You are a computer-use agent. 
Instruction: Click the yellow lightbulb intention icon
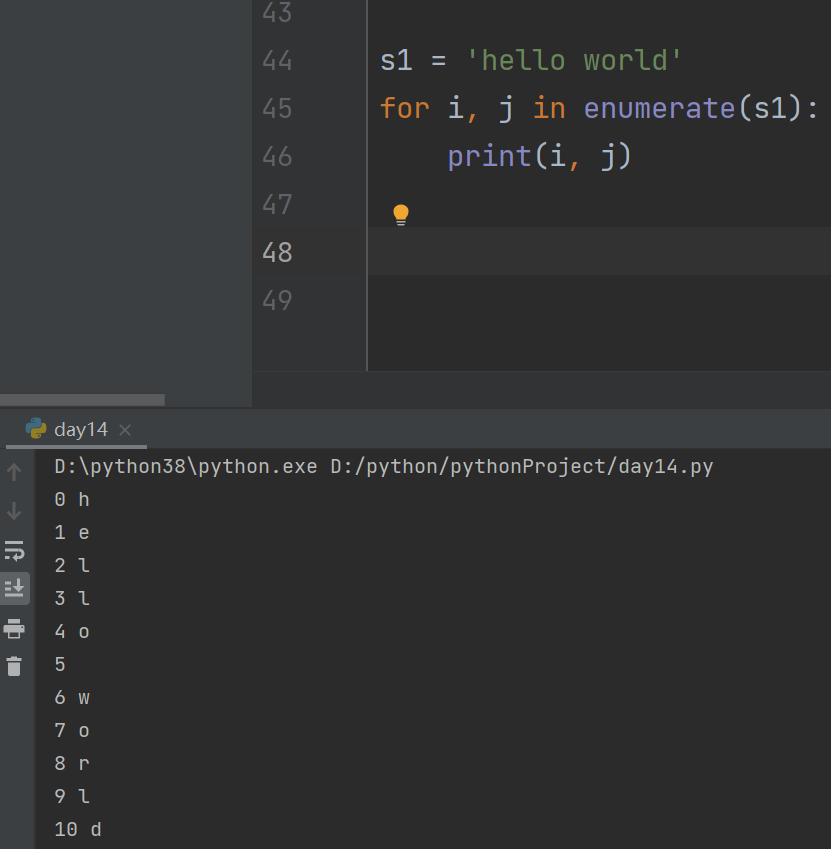[401, 214]
